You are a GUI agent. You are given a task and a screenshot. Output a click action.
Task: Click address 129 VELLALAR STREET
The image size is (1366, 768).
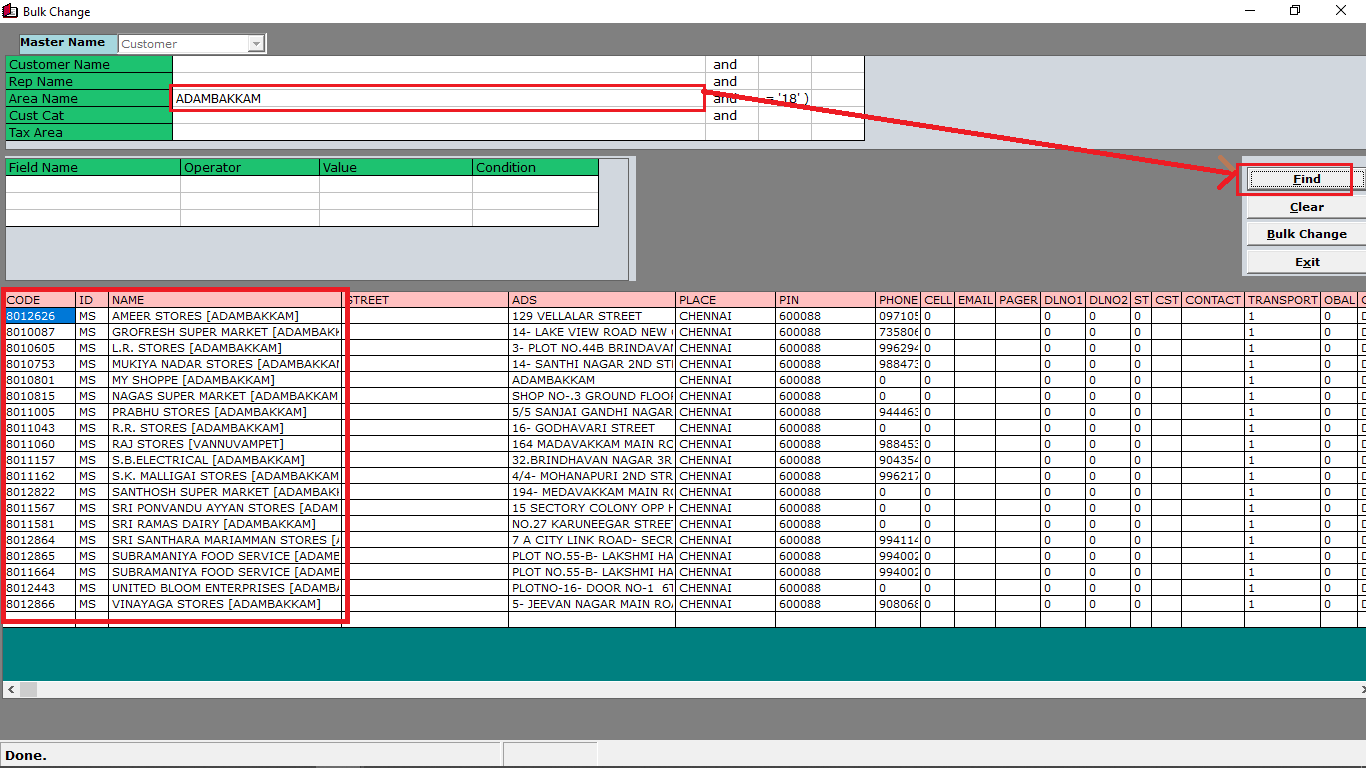click(592, 316)
